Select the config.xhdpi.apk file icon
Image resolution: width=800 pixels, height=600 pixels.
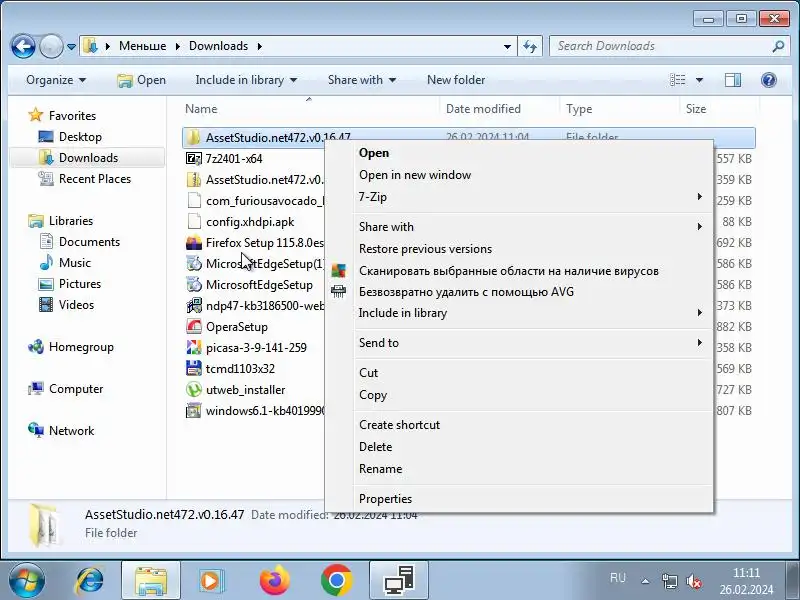tap(193, 221)
